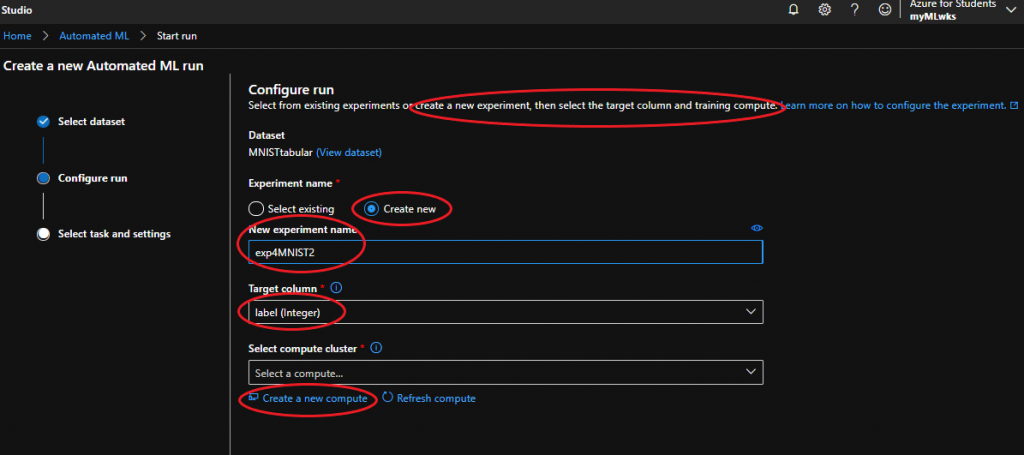The width and height of the screenshot is (1024, 455).
Task: Click the myMLwks workspace name
Action: coord(933,17)
